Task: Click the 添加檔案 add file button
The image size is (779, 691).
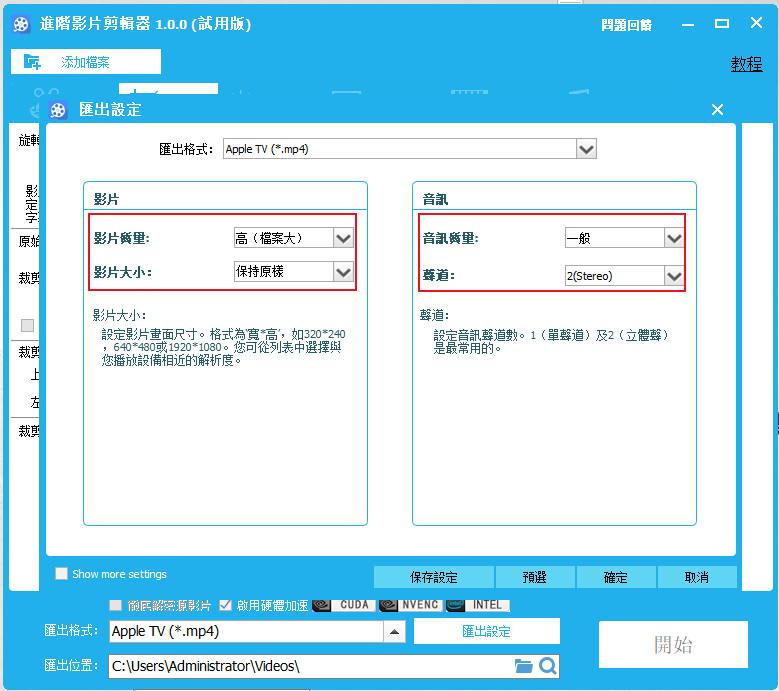Action: 86,62
